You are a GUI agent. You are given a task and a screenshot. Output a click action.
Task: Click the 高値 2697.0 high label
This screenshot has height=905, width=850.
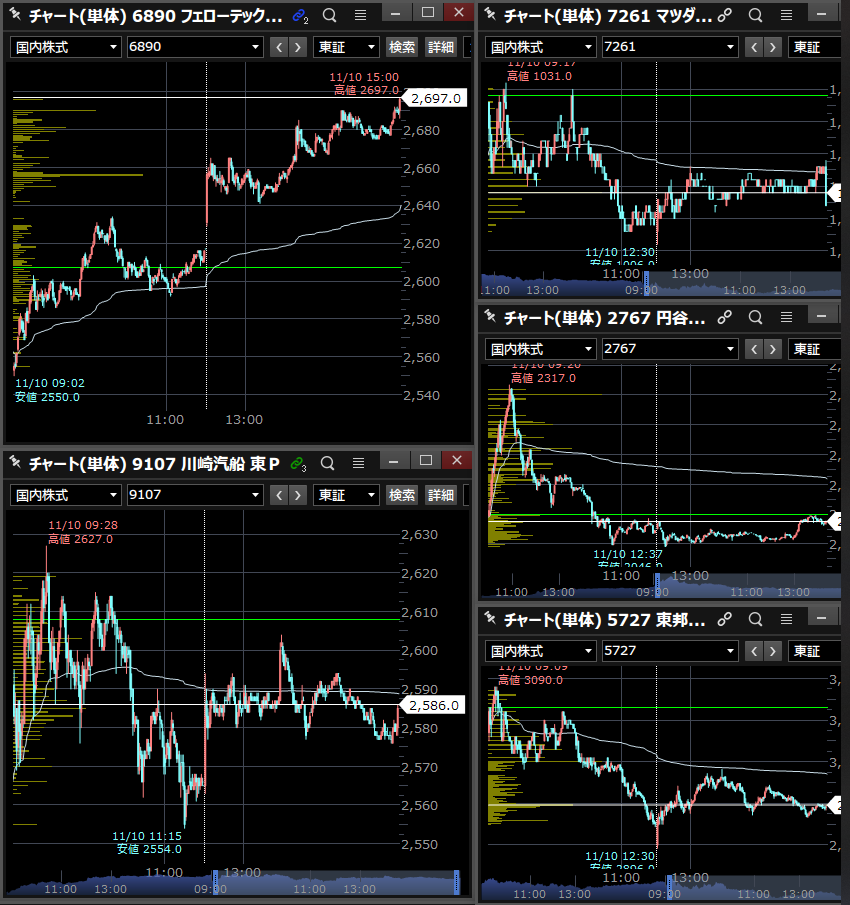tap(366, 90)
